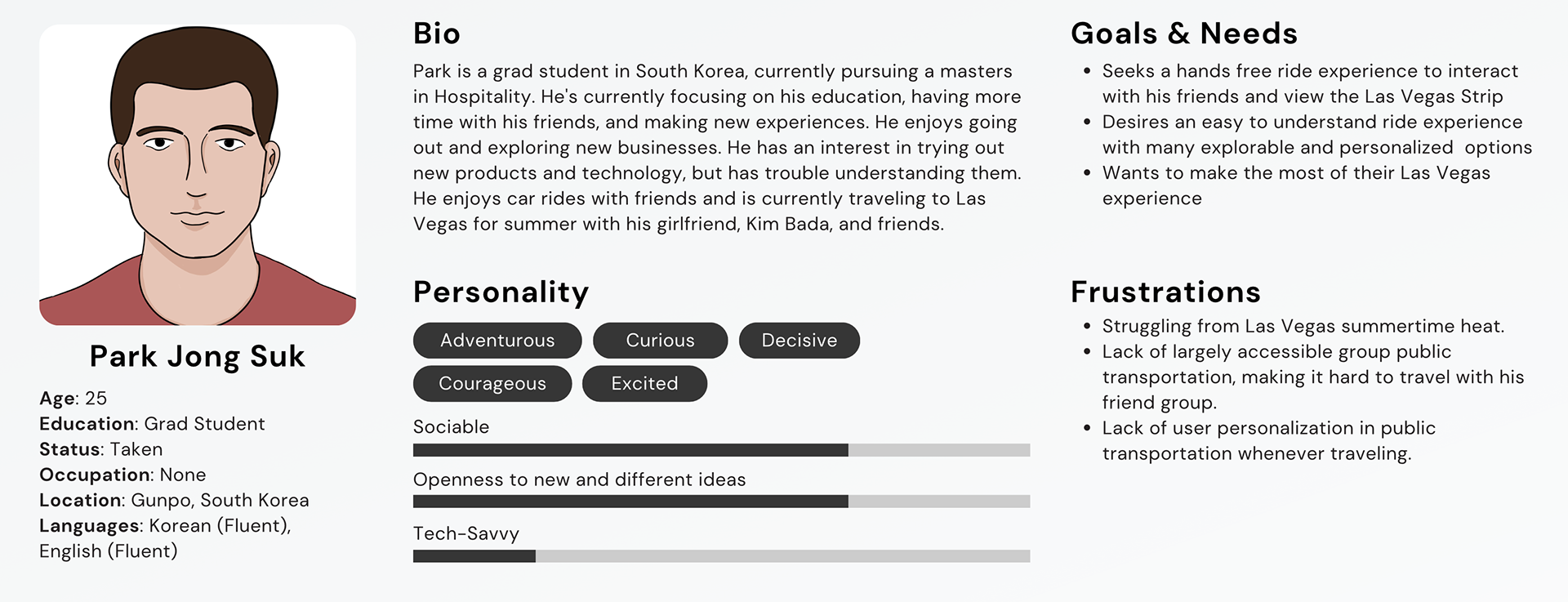Image resolution: width=1568 pixels, height=602 pixels.
Task: Click the Las Vegas summertime heat bullet
Action: coord(1303,327)
